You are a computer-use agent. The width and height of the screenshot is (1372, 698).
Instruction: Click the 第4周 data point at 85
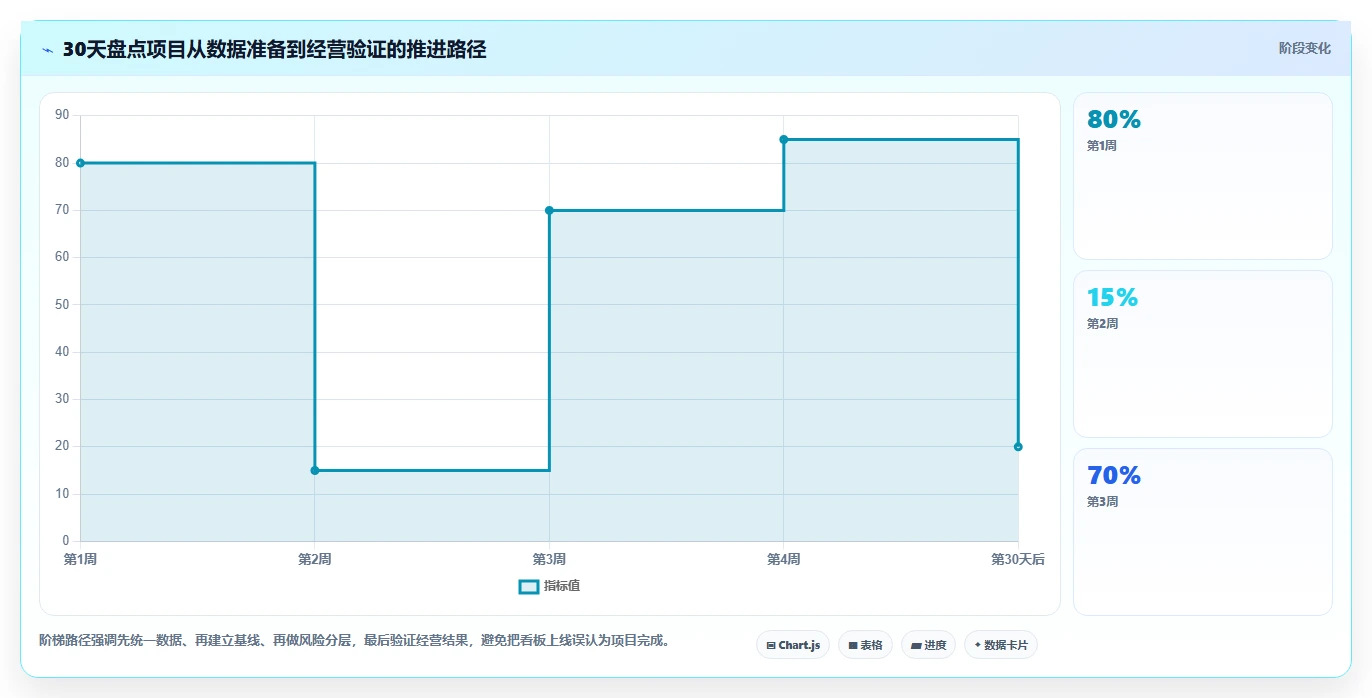(784, 139)
